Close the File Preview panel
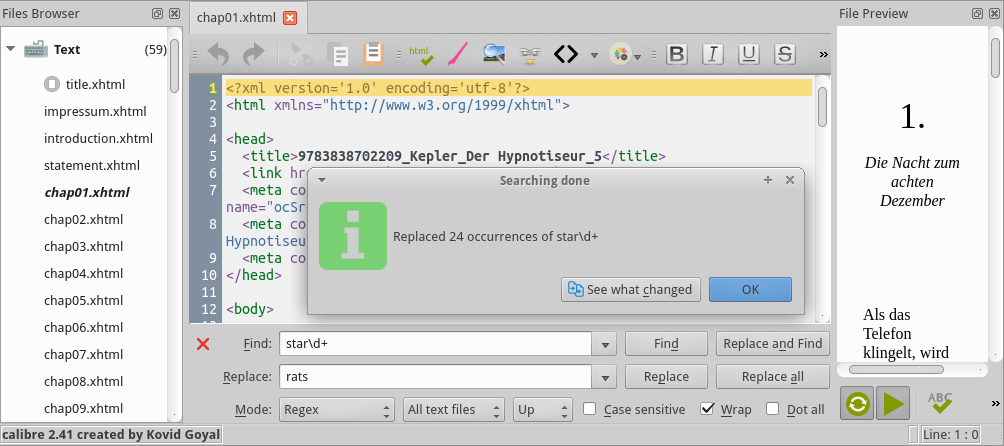This screenshot has width=1004, height=446. pos(993,13)
